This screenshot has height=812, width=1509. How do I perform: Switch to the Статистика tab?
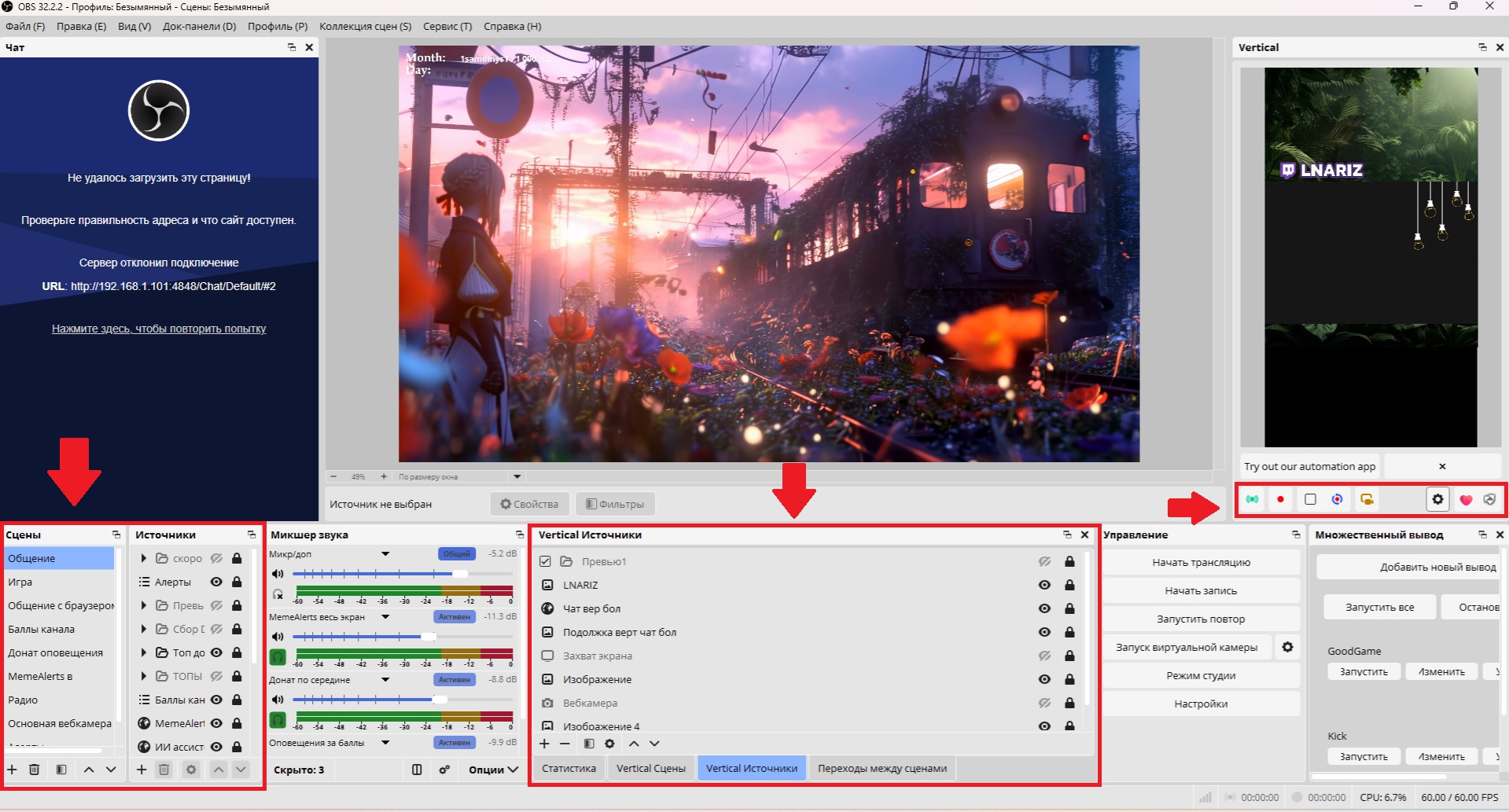(x=569, y=769)
